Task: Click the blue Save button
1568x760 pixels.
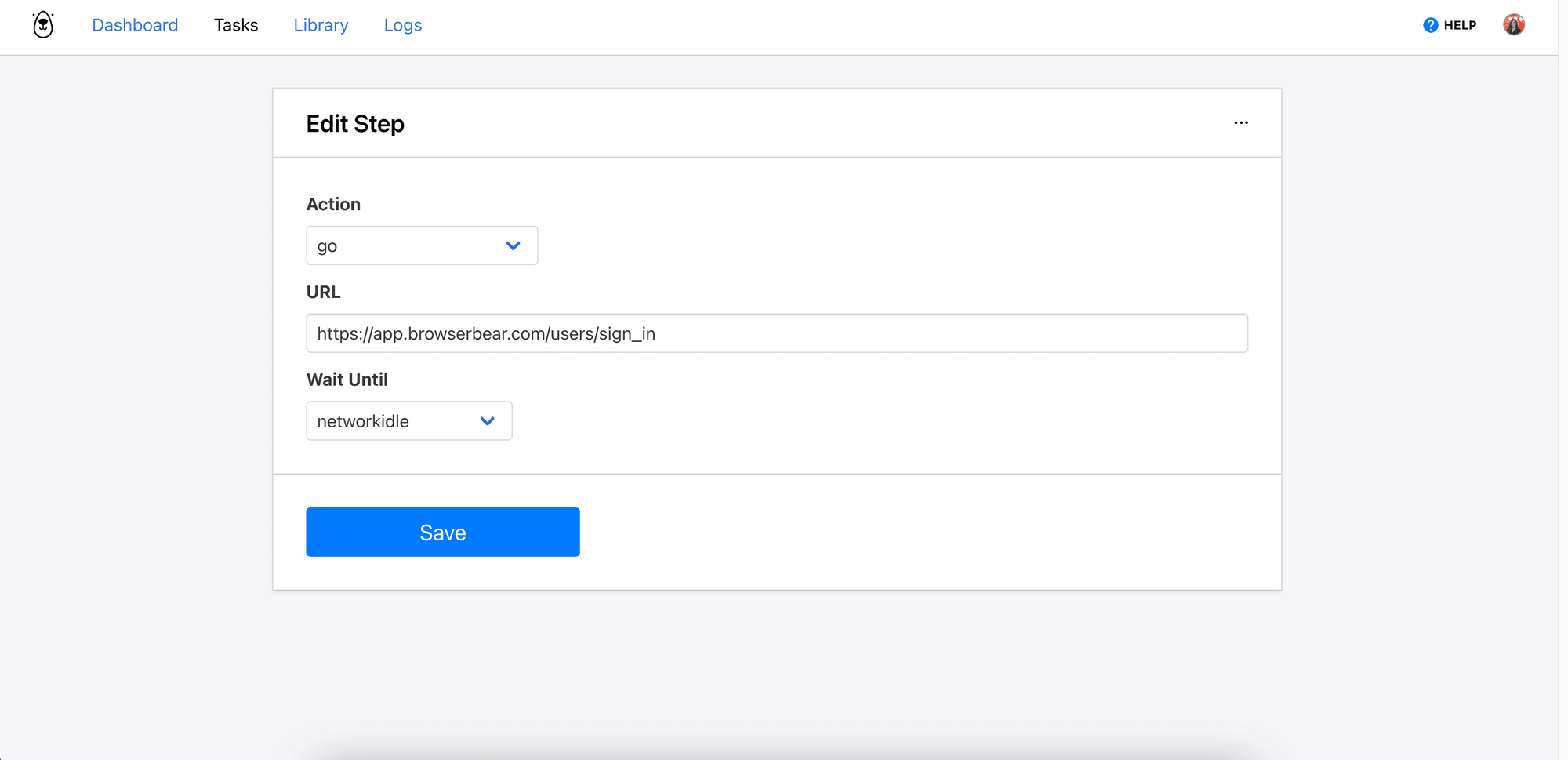Action: tap(442, 532)
